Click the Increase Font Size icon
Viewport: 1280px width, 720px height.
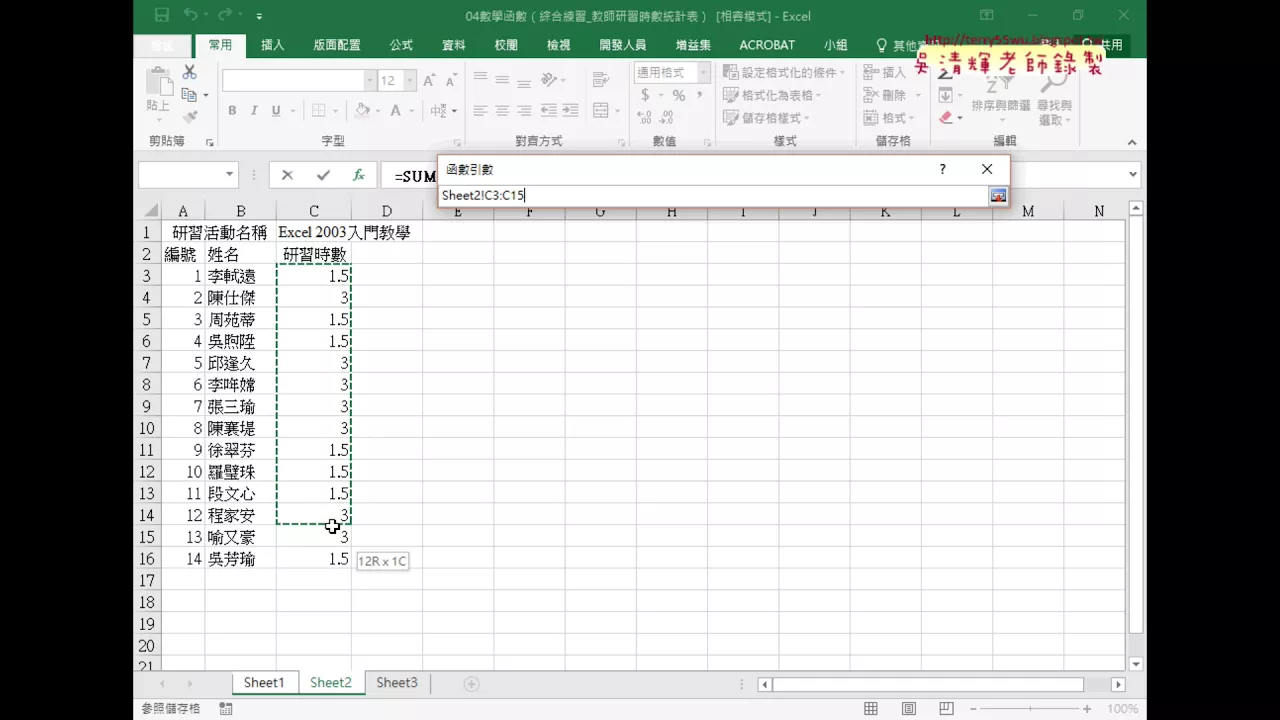(429, 81)
